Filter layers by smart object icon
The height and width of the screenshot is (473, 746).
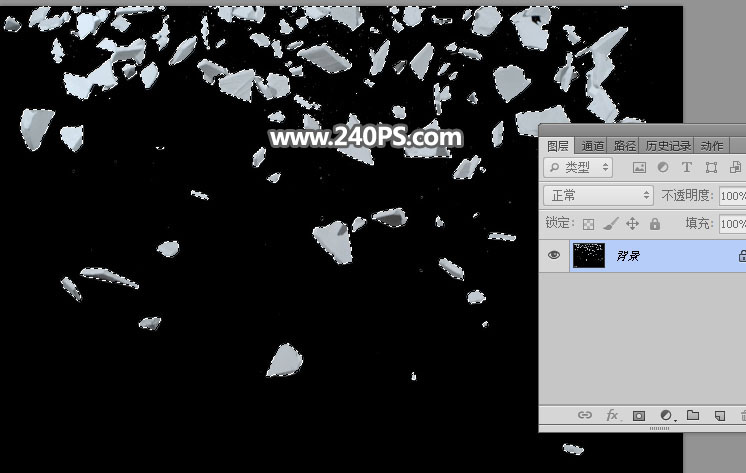pos(736,168)
